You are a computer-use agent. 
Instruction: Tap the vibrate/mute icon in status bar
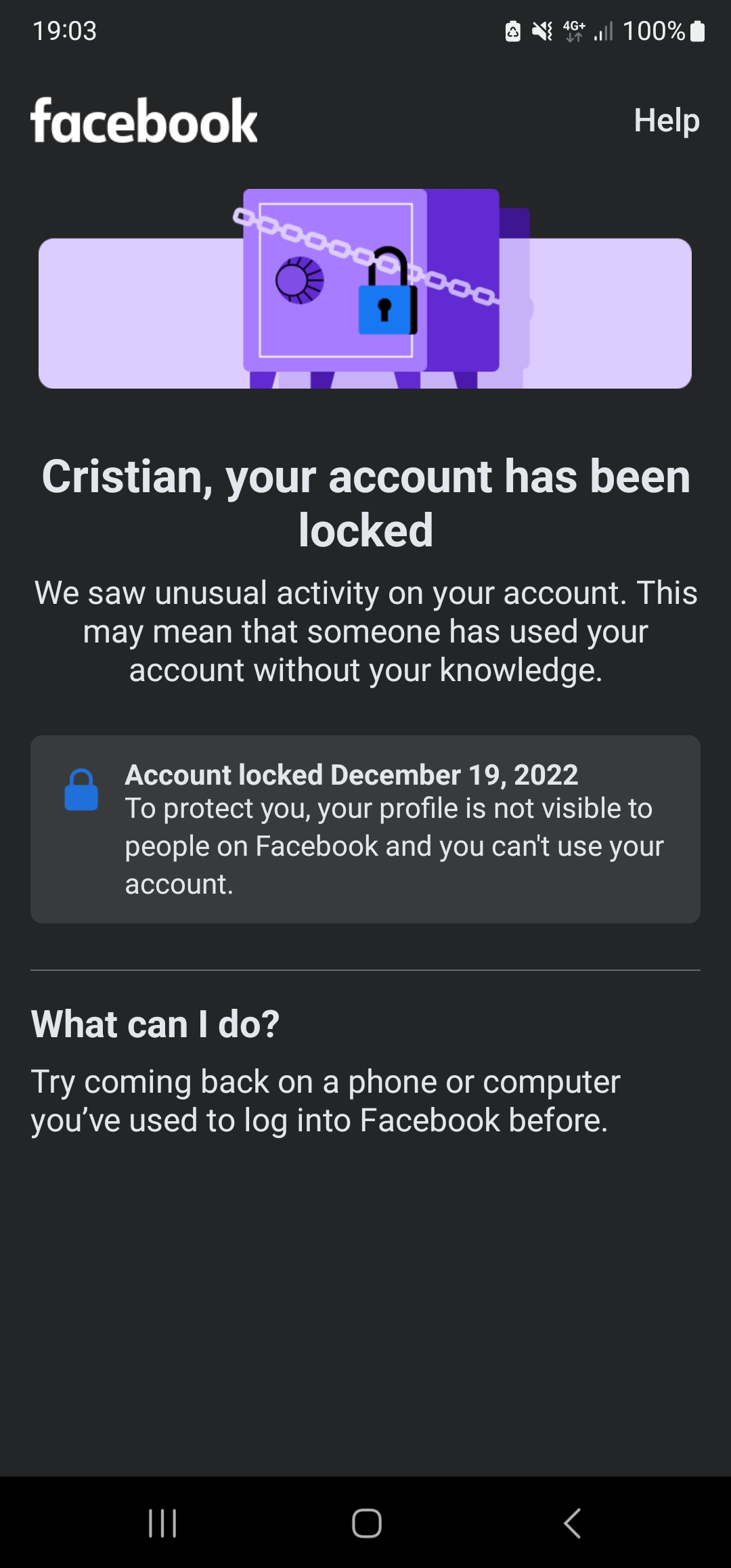coord(543,30)
